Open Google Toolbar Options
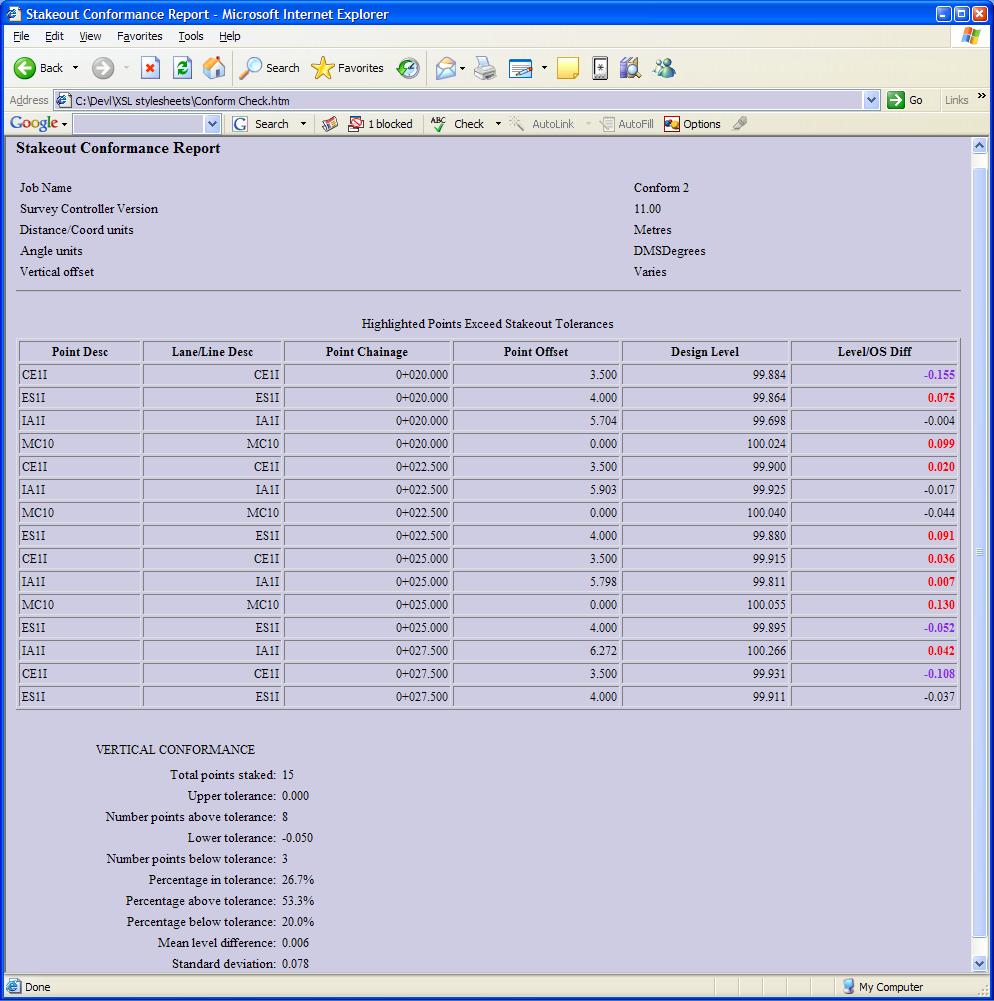The height and width of the screenshot is (1001, 994). pos(692,123)
